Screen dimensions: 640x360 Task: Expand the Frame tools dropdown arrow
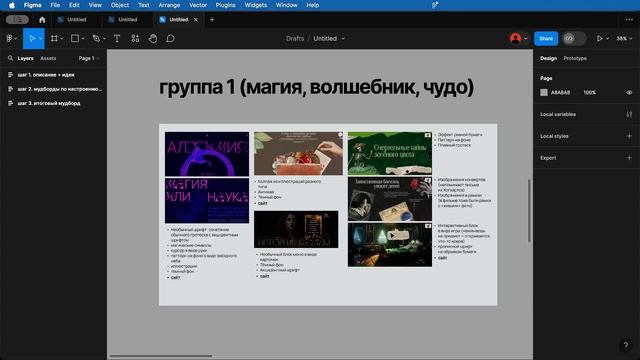pyautogui.click(x=62, y=38)
